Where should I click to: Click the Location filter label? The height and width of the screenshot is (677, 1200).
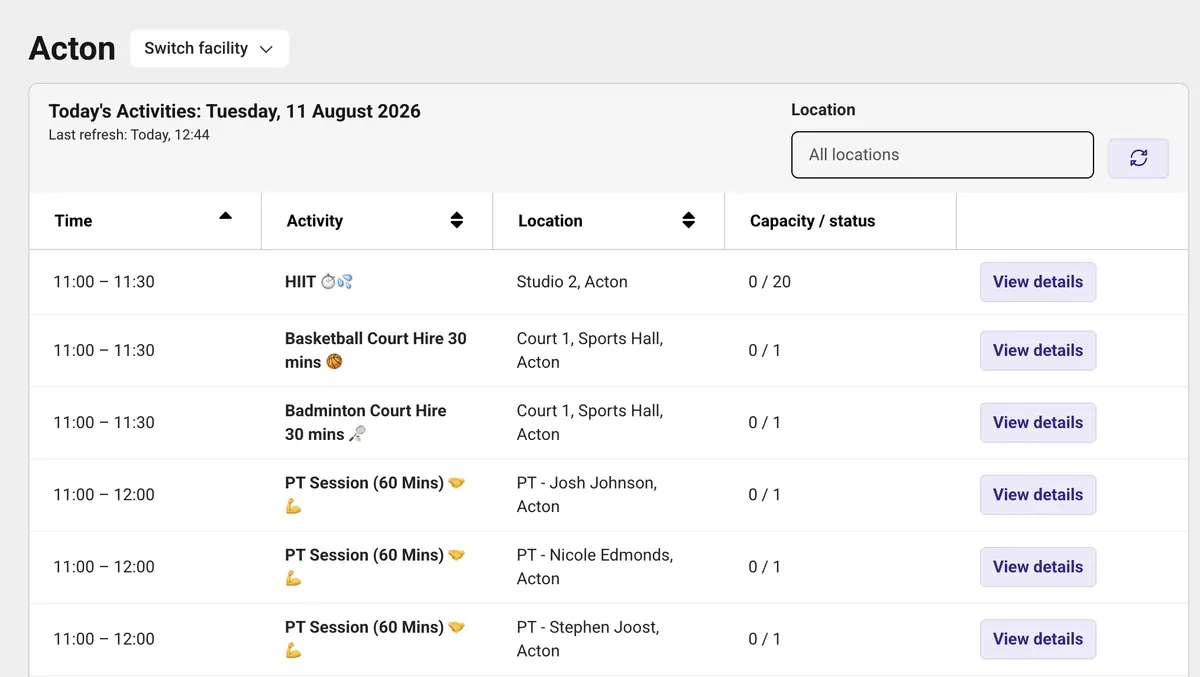coord(823,110)
